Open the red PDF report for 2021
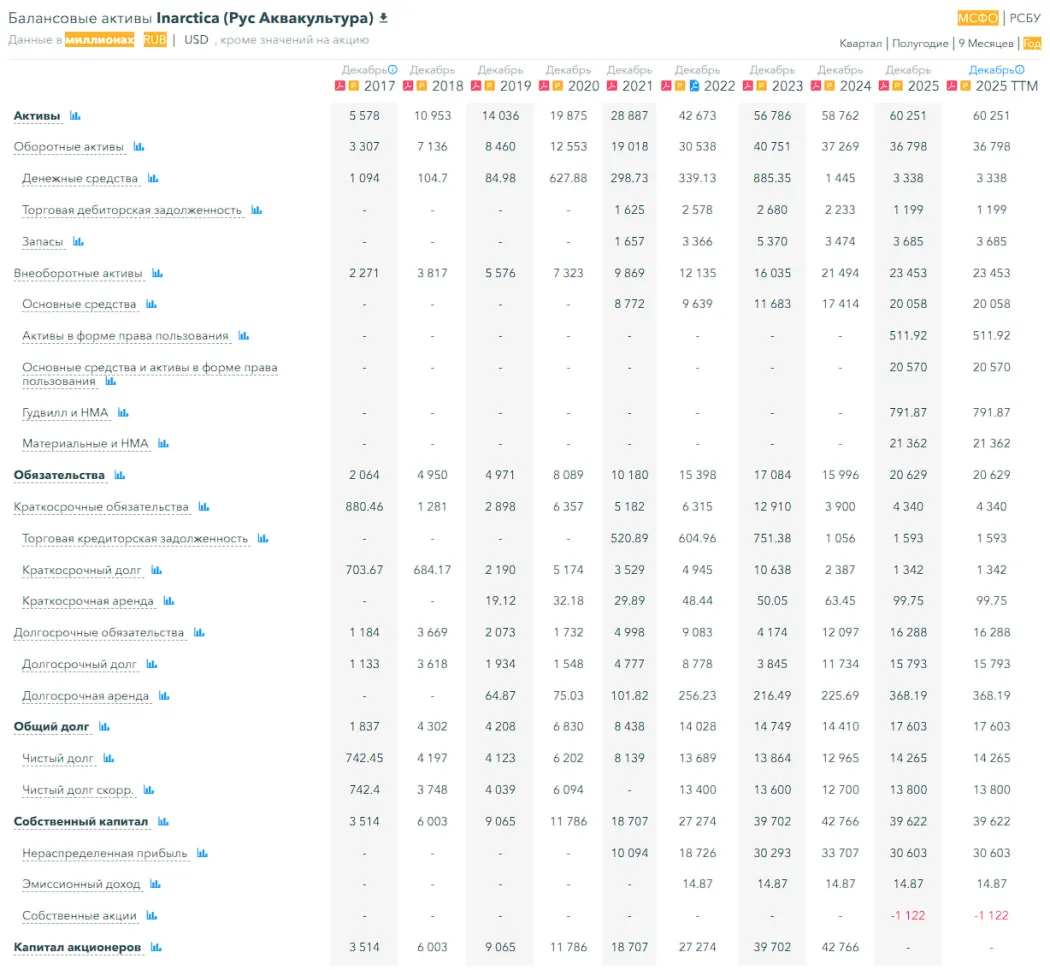1050x970 pixels. (x=611, y=86)
